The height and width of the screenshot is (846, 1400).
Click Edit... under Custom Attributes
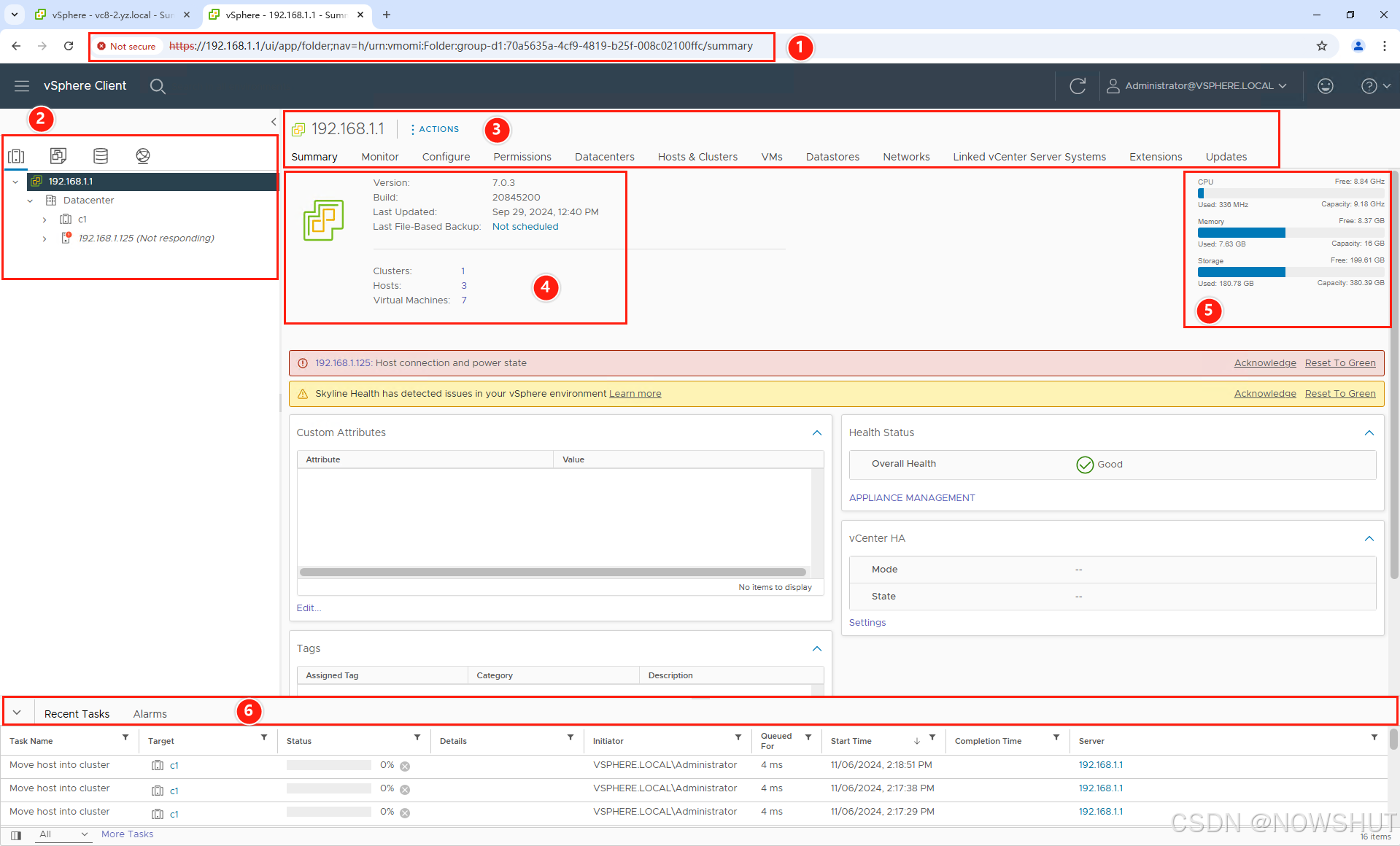pos(309,608)
